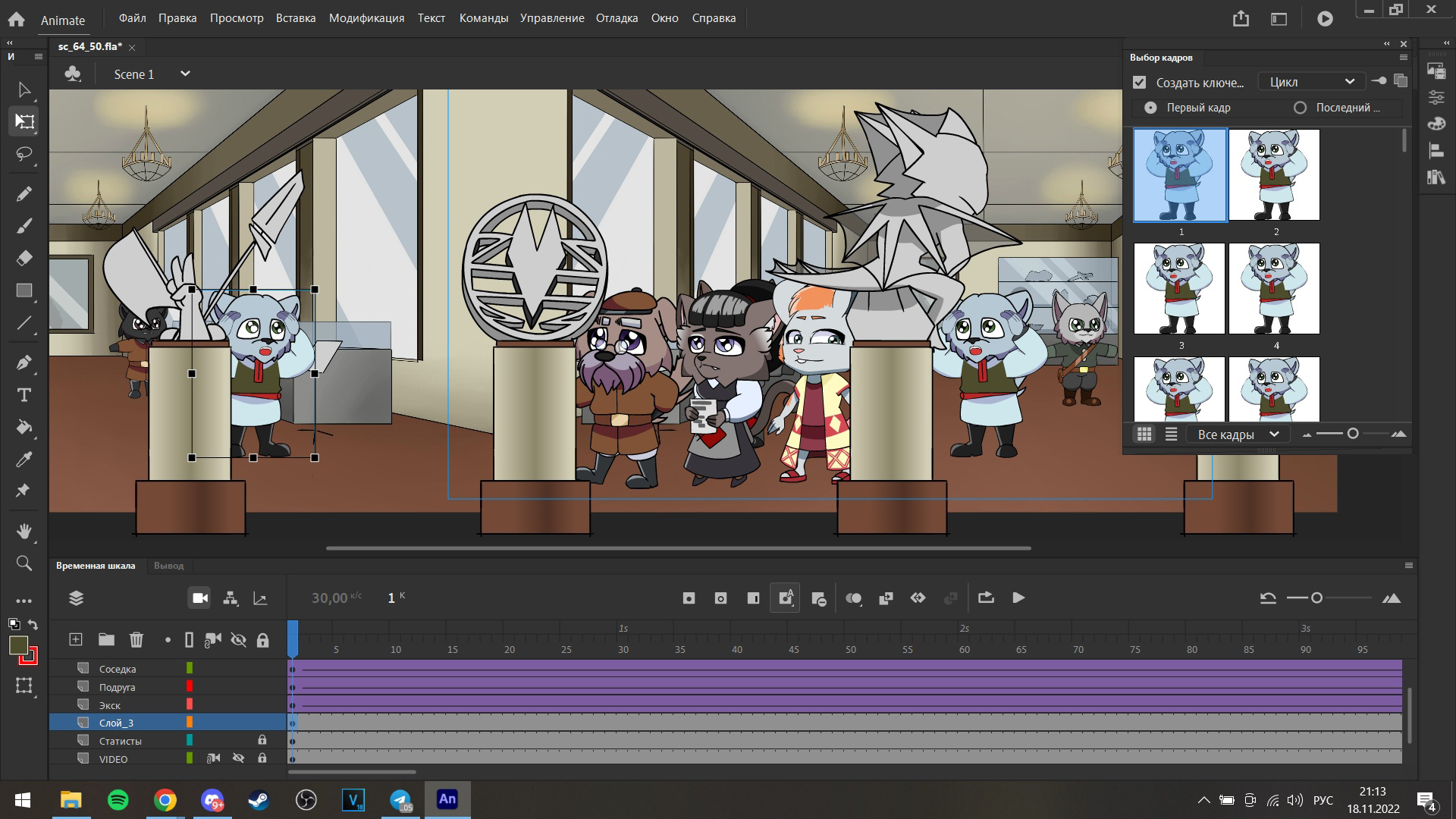Select the Text tool
This screenshot has width=1456, height=819.
(24, 395)
